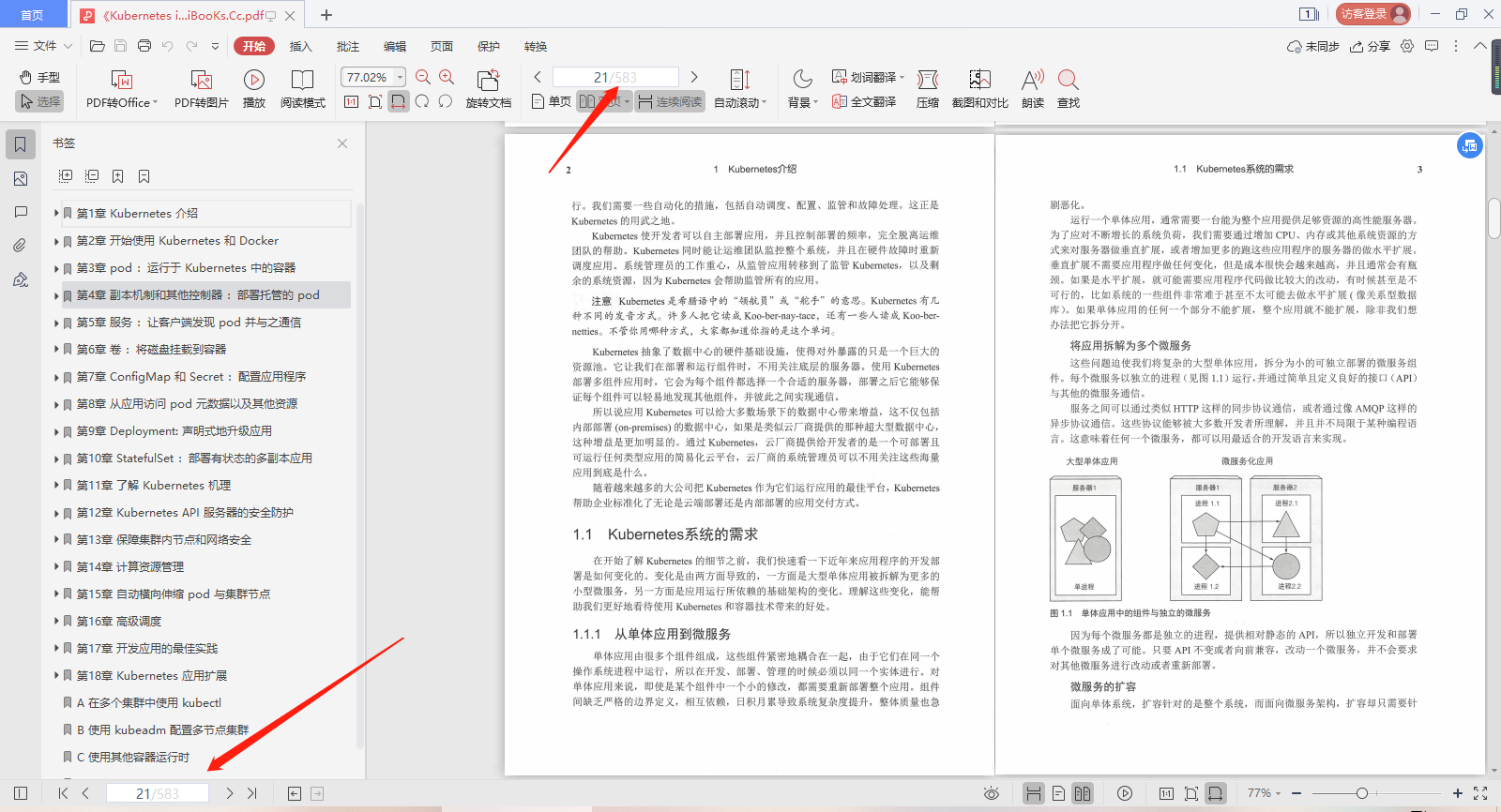Viewport: 1501px width, 812px height.
Task: Start 朗读 read aloud
Action: [x=1033, y=89]
